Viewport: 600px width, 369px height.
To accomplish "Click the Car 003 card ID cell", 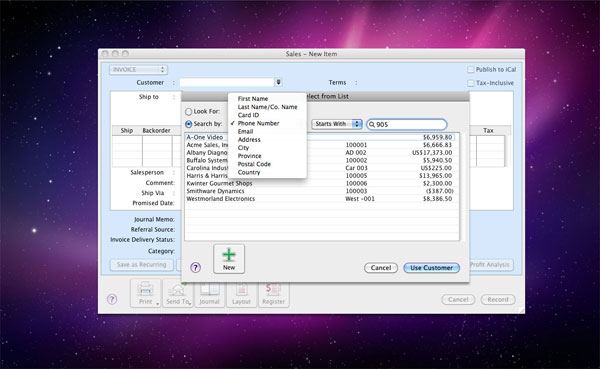I will coord(356,168).
